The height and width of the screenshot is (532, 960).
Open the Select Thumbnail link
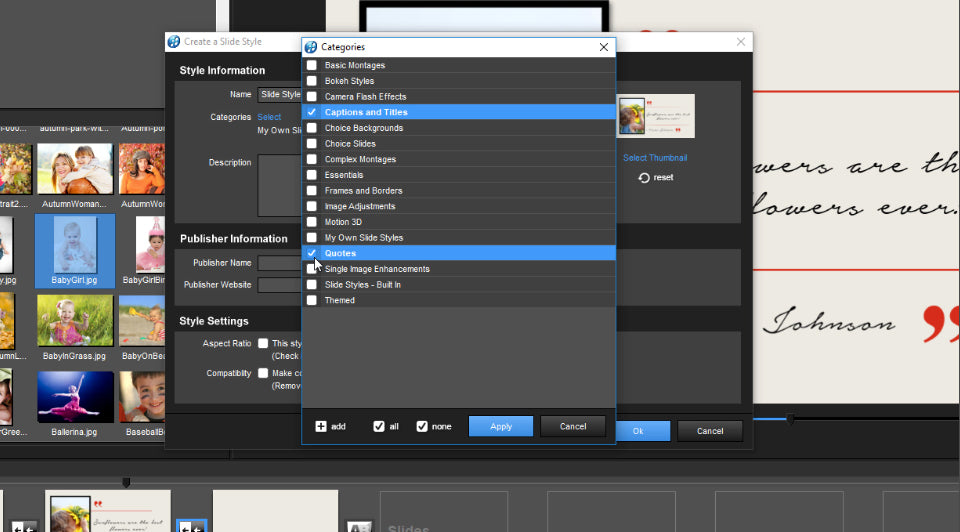tap(655, 158)
